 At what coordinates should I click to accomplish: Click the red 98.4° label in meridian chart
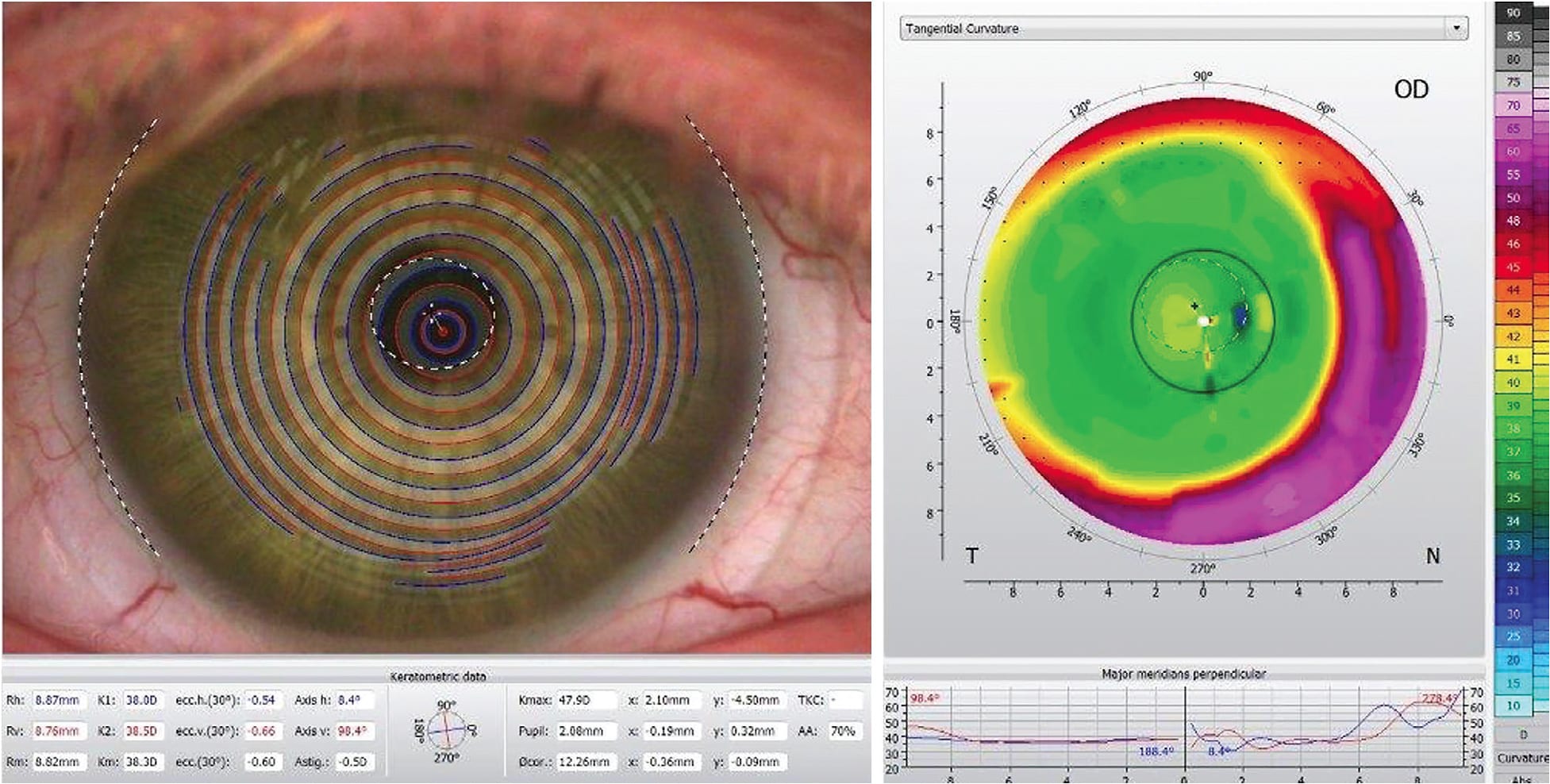coord(925,698)
